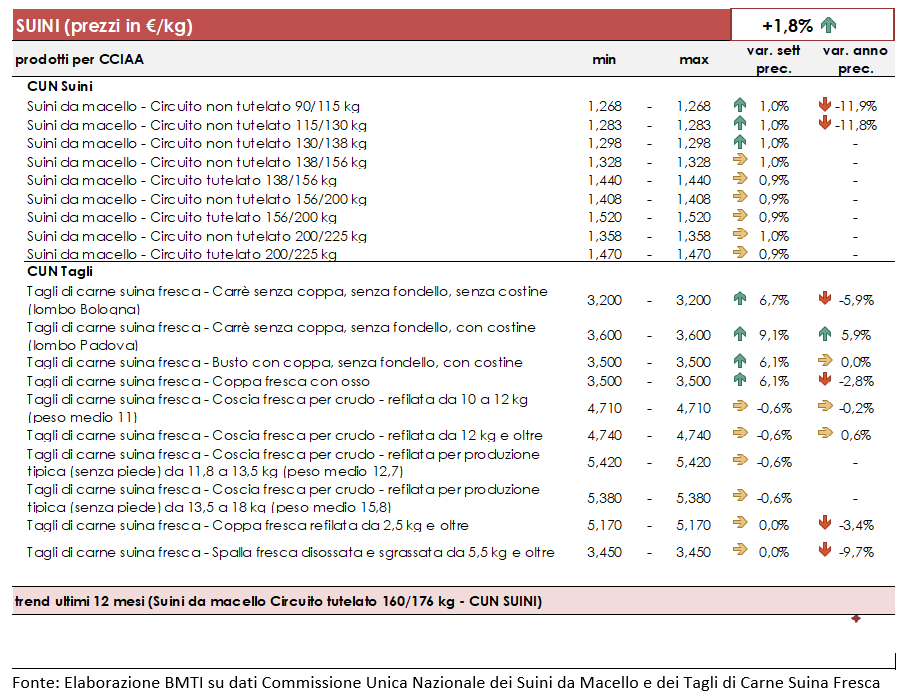Click row label 'Circuito non tutelato 90/115 kg'

point(193,107)
